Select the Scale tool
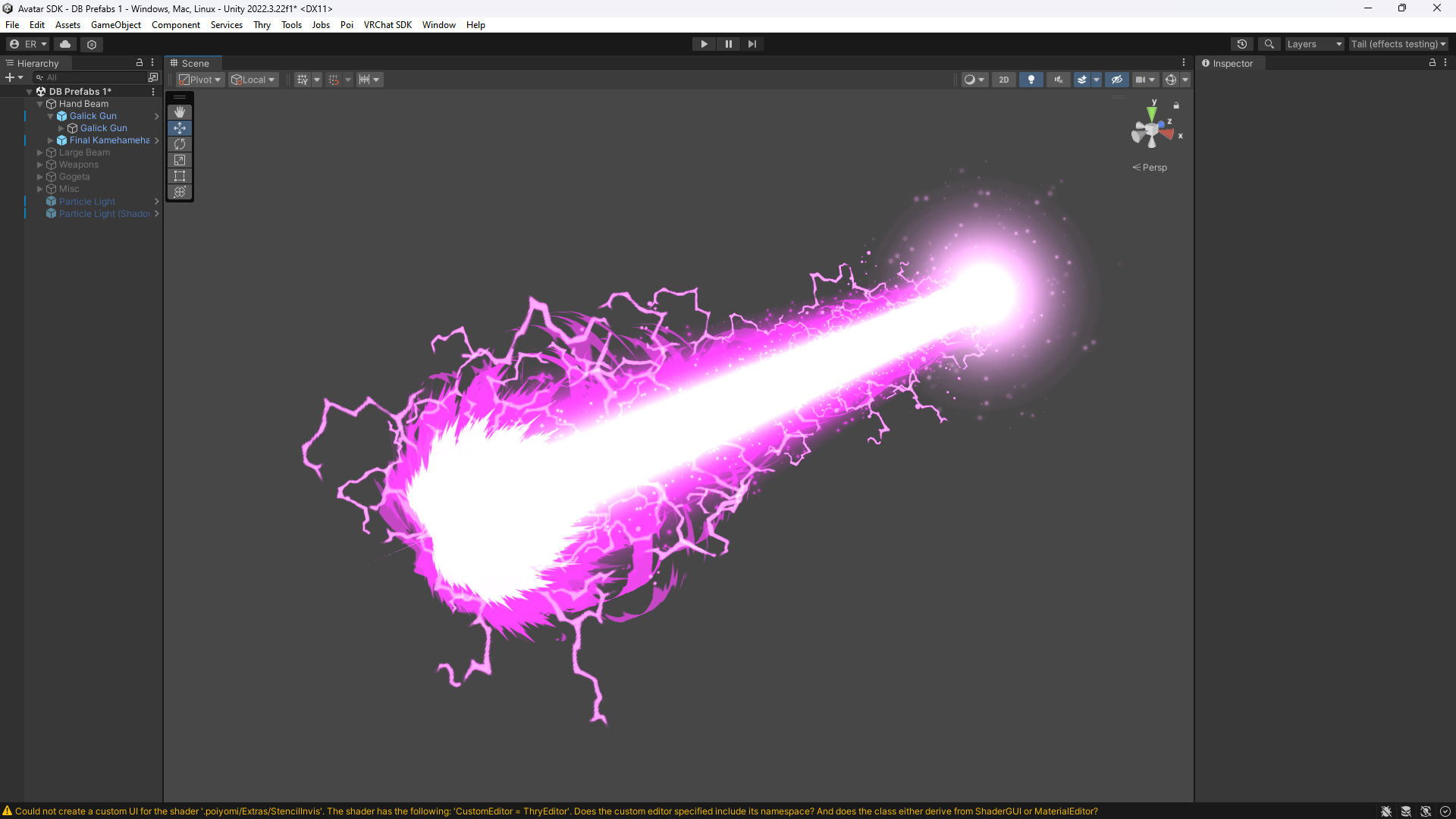The image size is (1456, 819). [x=180, y=160]
